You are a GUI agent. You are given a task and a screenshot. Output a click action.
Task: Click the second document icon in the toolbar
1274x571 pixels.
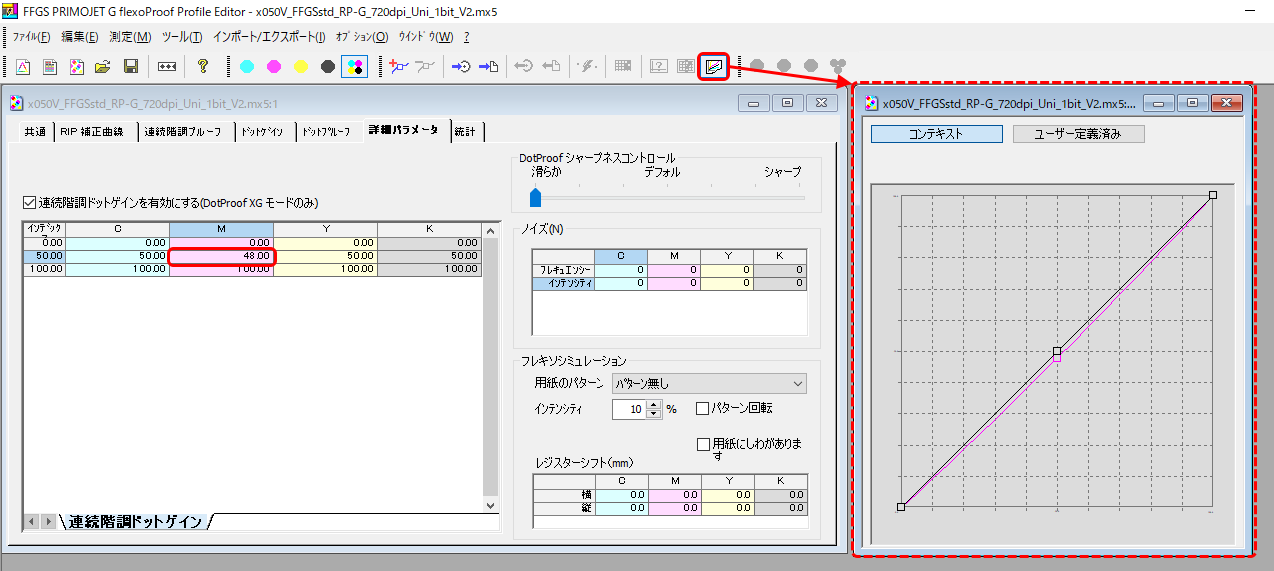[49, 67]
